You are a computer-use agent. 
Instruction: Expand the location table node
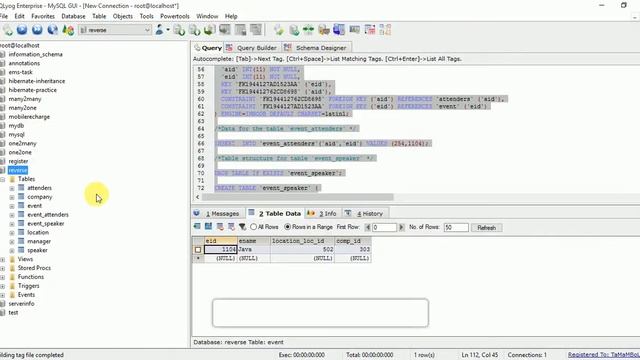(12, 233)
